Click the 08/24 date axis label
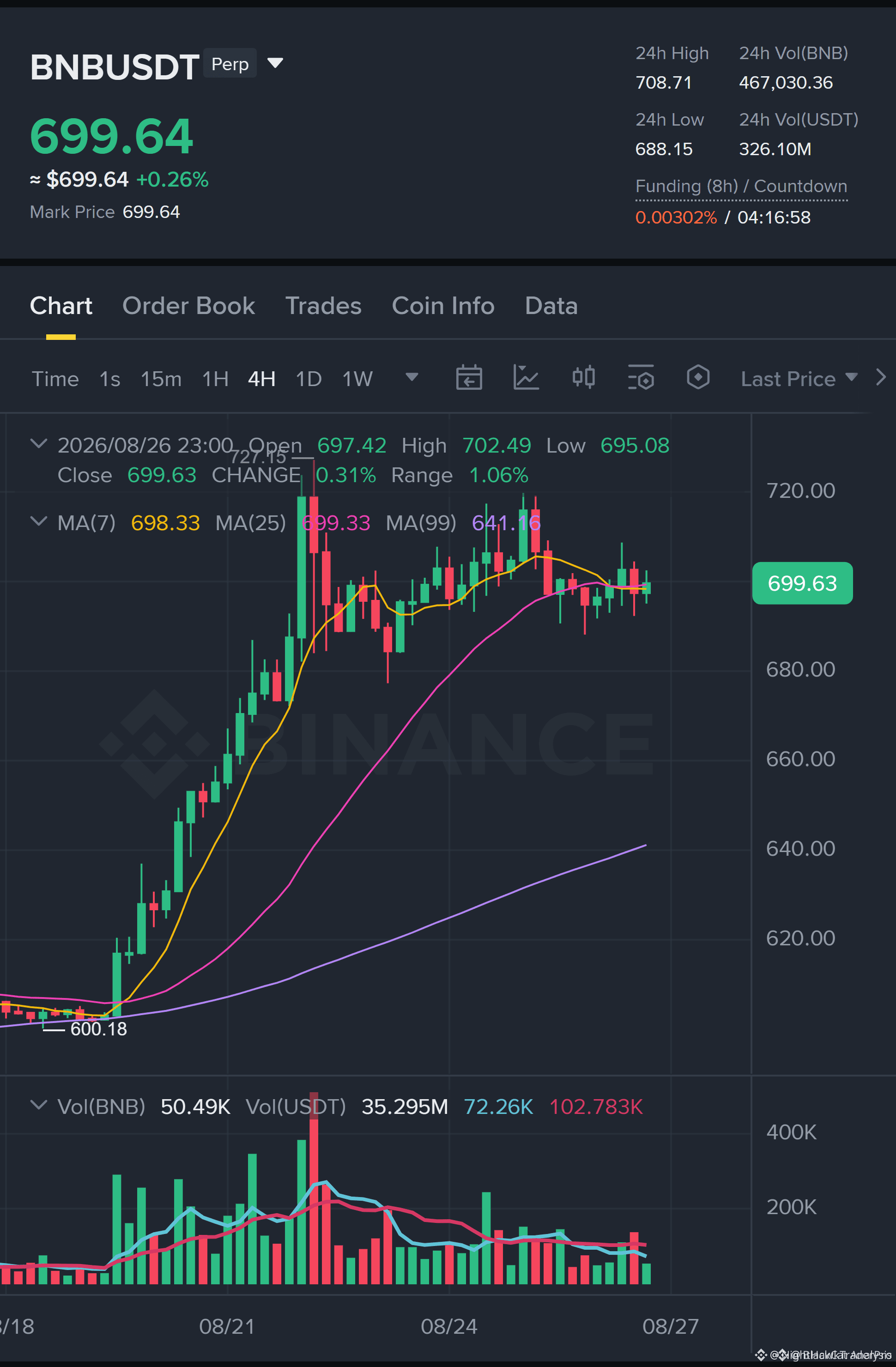 pos(448,1326)
